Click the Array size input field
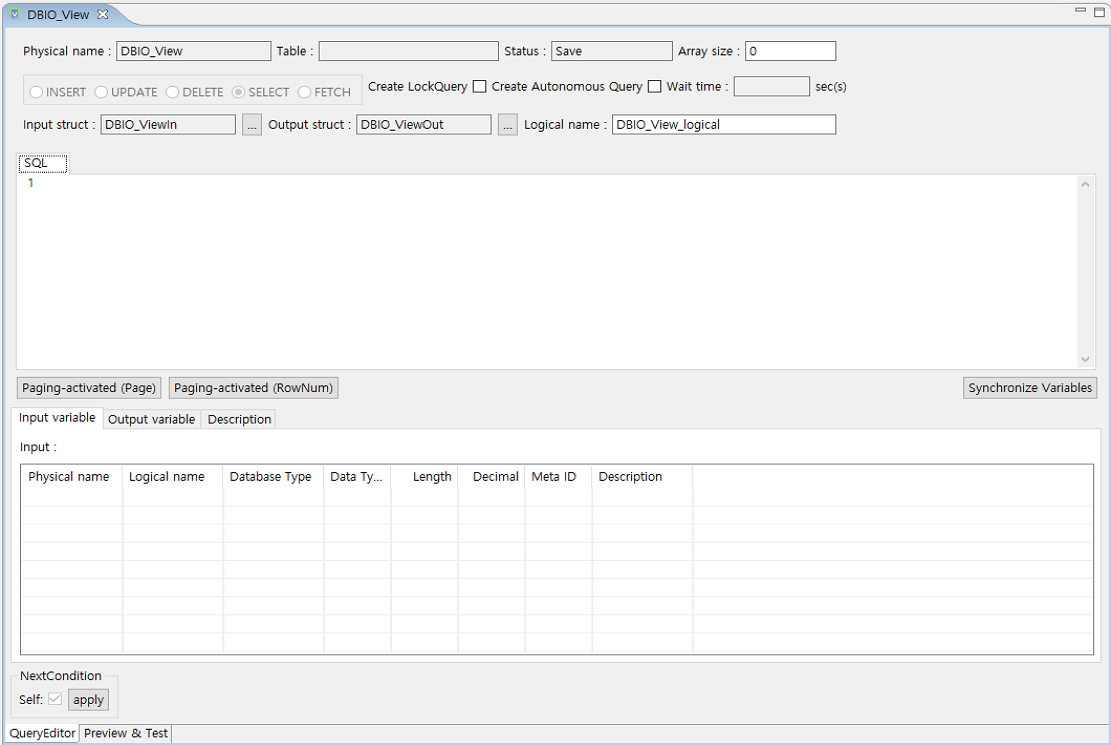 click(789, 51)
